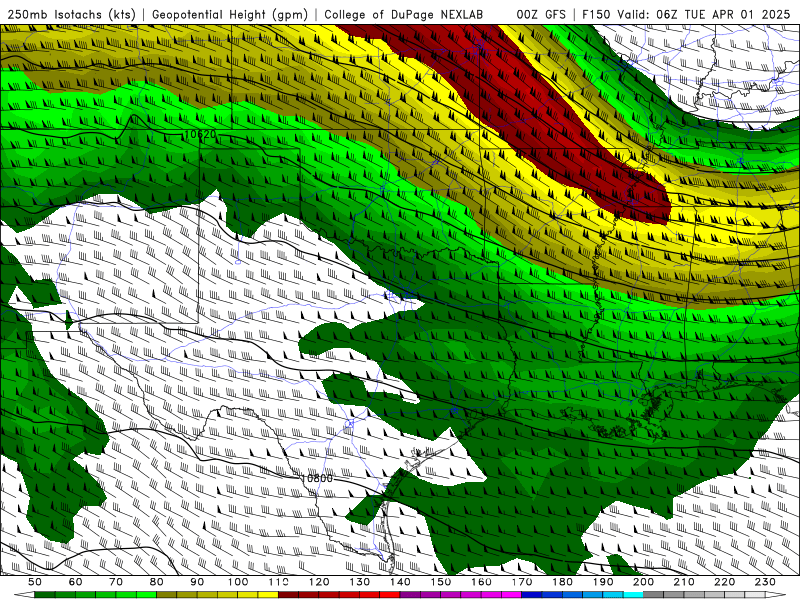The height and width of the screenshot is (600, 800).
Task: Click the 220 knot scale label
Action: click(x=724, y=582)
